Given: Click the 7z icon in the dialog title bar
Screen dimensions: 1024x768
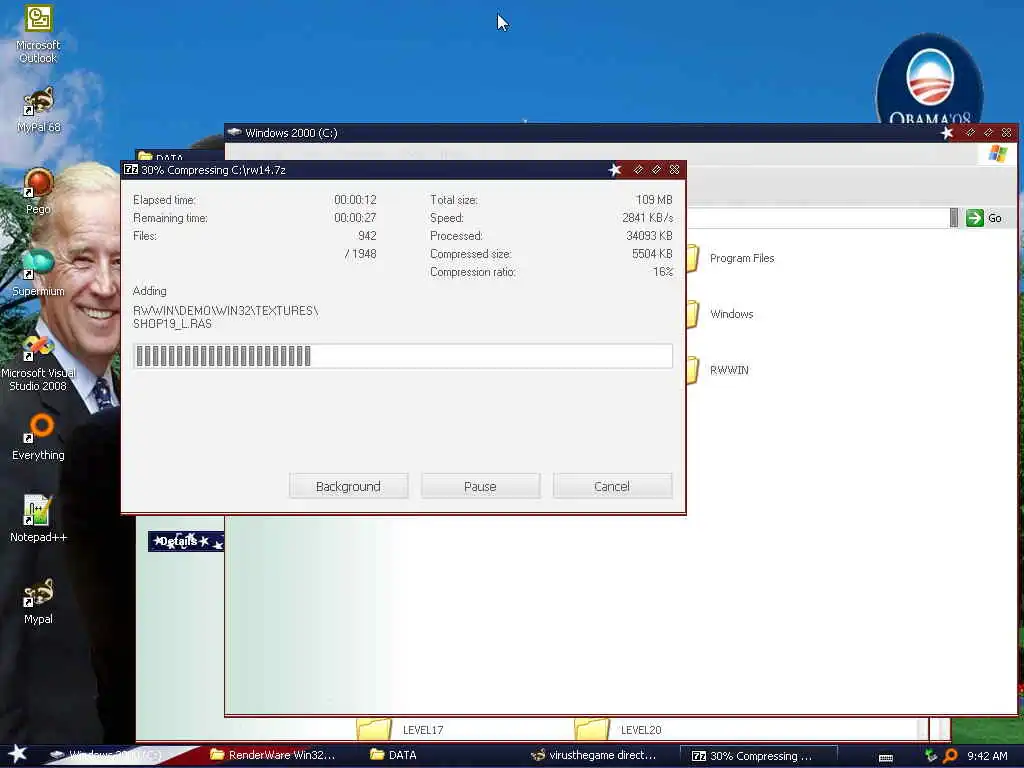Looking at the screenshot, I should 131,170.
